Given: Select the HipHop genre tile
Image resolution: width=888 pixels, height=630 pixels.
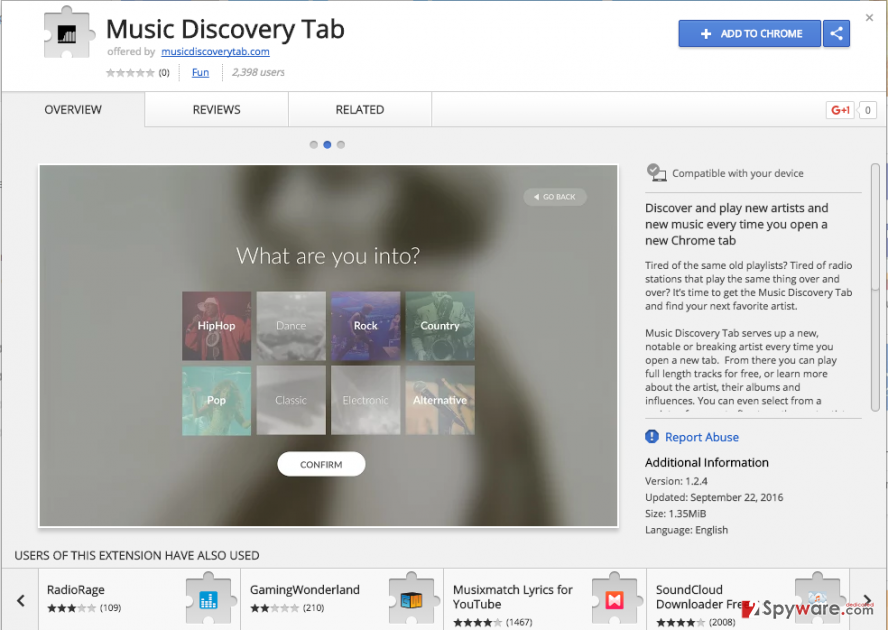Looking at the screenshot, I should (216, 326).
